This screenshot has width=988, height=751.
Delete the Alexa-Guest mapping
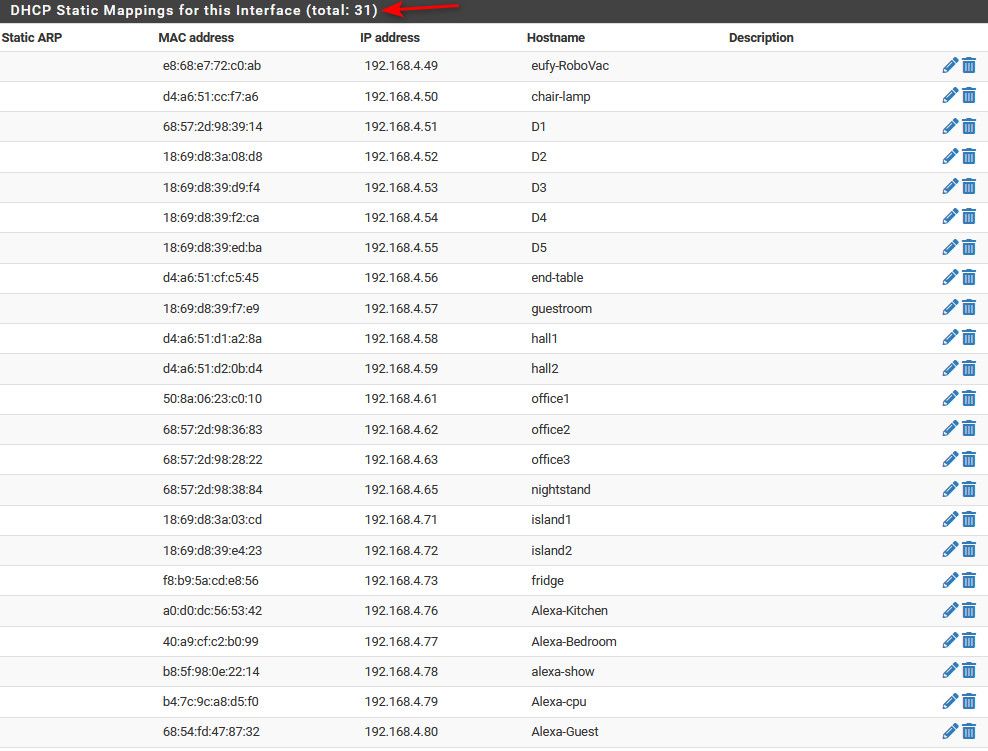point(968,731)
